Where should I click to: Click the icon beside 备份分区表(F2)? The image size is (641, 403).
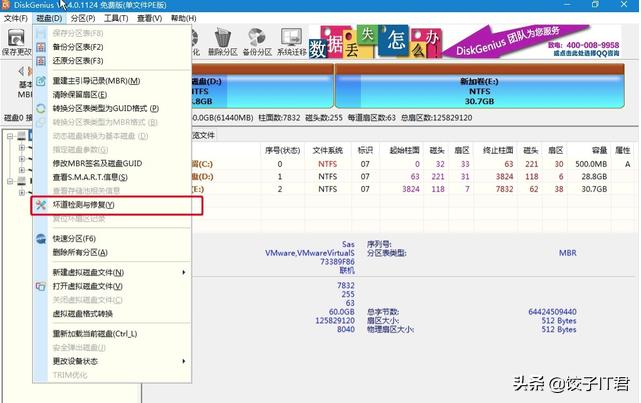pos(41,47)
